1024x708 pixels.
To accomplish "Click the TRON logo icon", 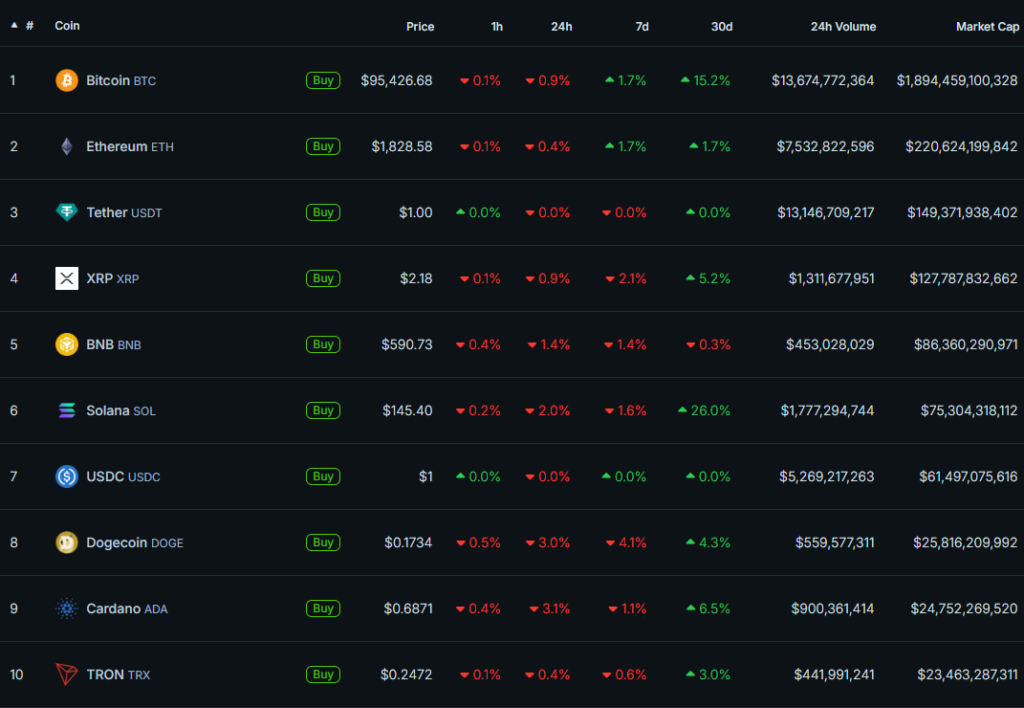I will [x=67, y=674].
